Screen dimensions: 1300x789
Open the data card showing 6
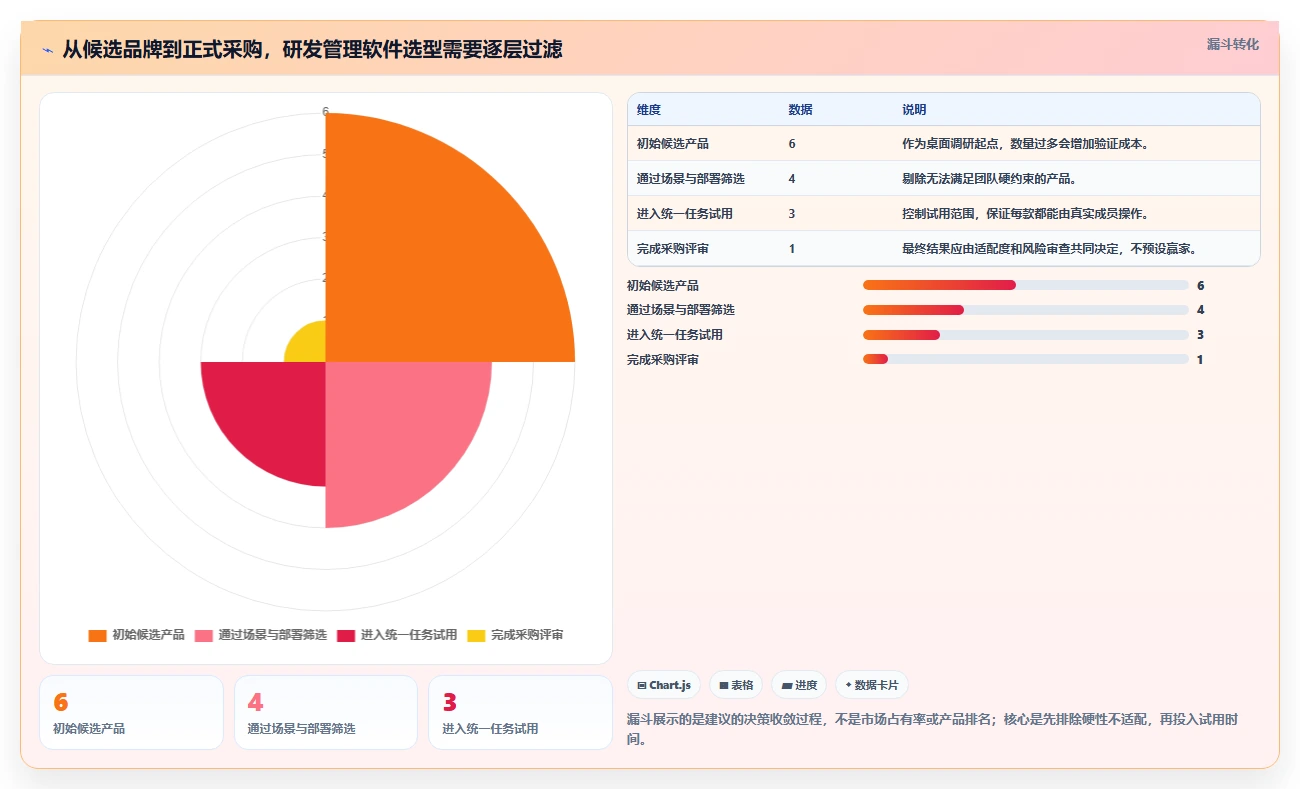131,712
